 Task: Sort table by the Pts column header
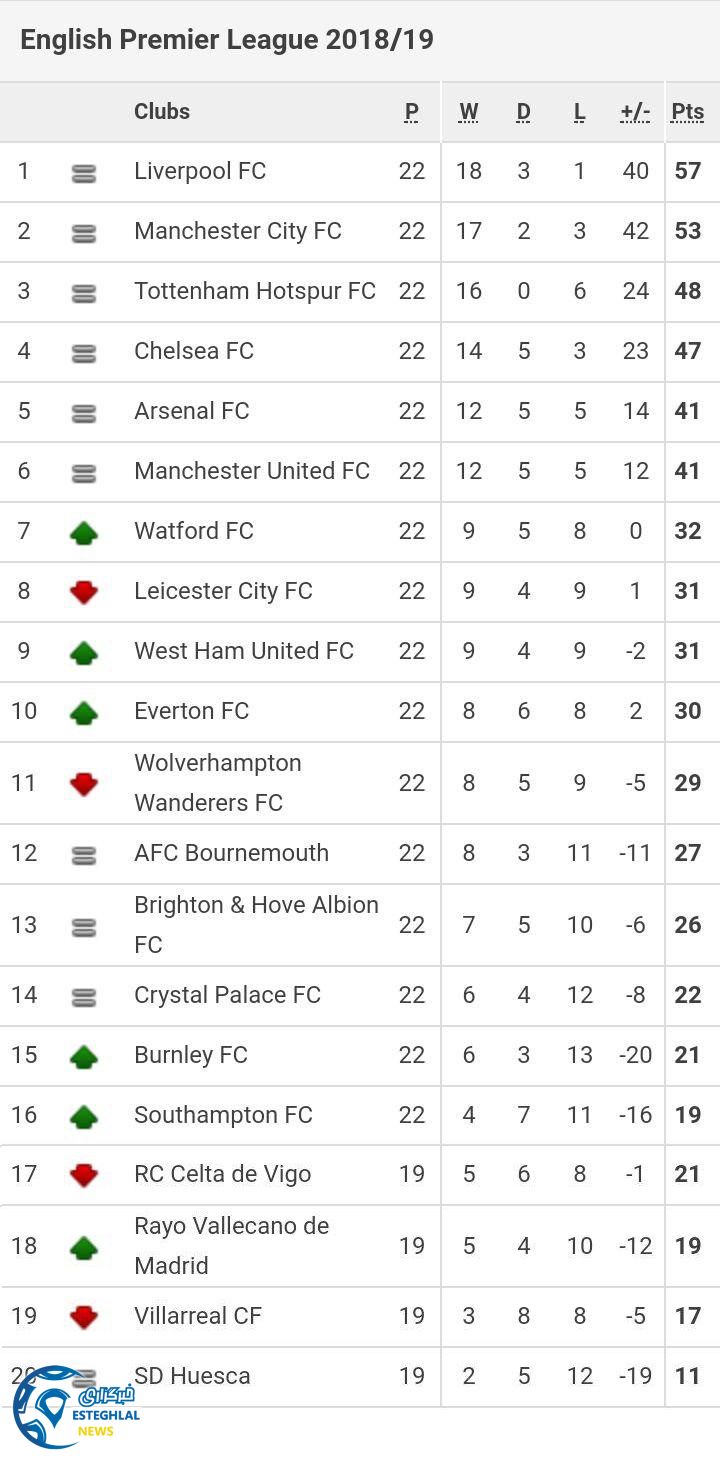pos(687,112)
